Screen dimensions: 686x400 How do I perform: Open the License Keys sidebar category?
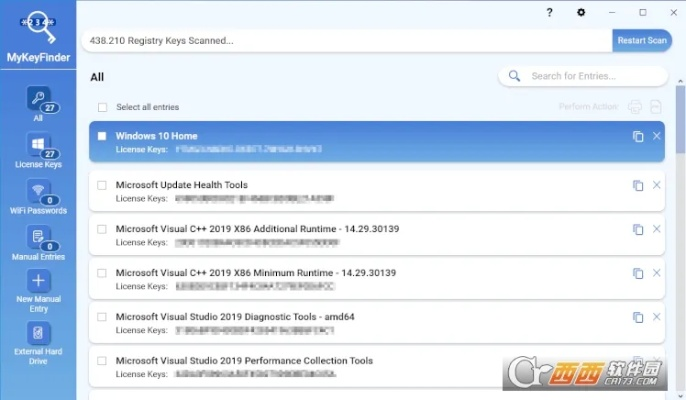click(38, 149)
